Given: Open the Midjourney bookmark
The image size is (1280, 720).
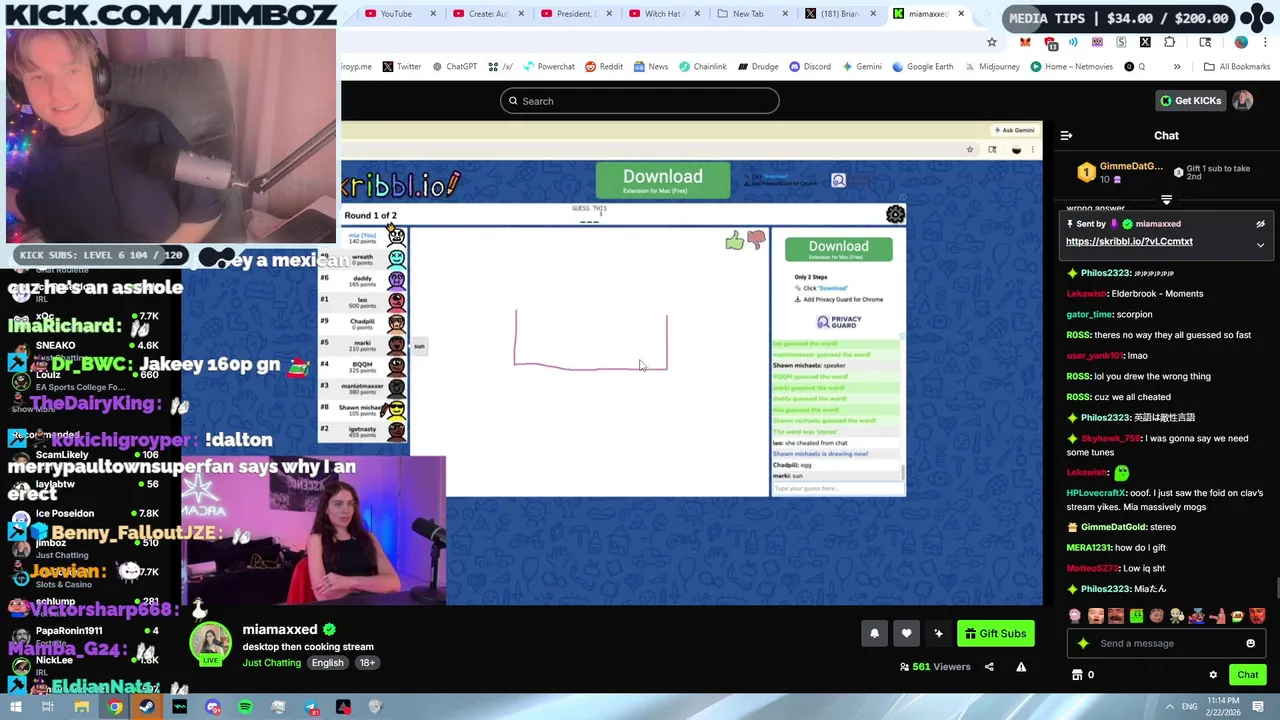Looking at the screenshot, I should click(x=992, y=67).
